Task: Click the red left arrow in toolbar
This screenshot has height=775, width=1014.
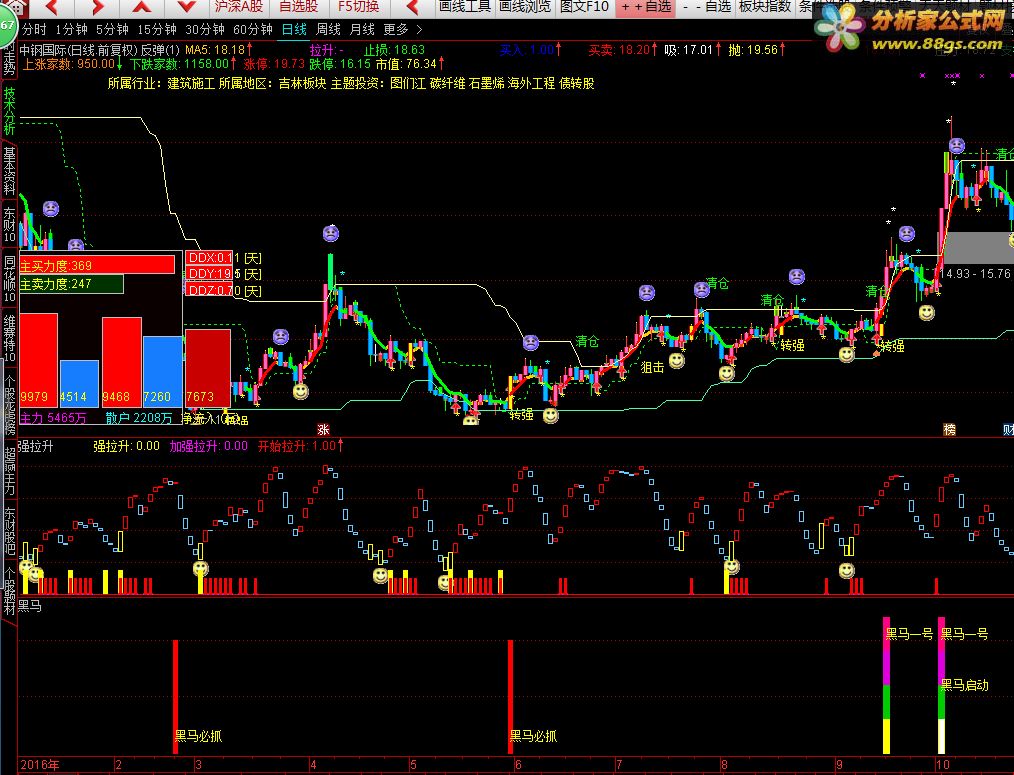Action: coord(52,8)
